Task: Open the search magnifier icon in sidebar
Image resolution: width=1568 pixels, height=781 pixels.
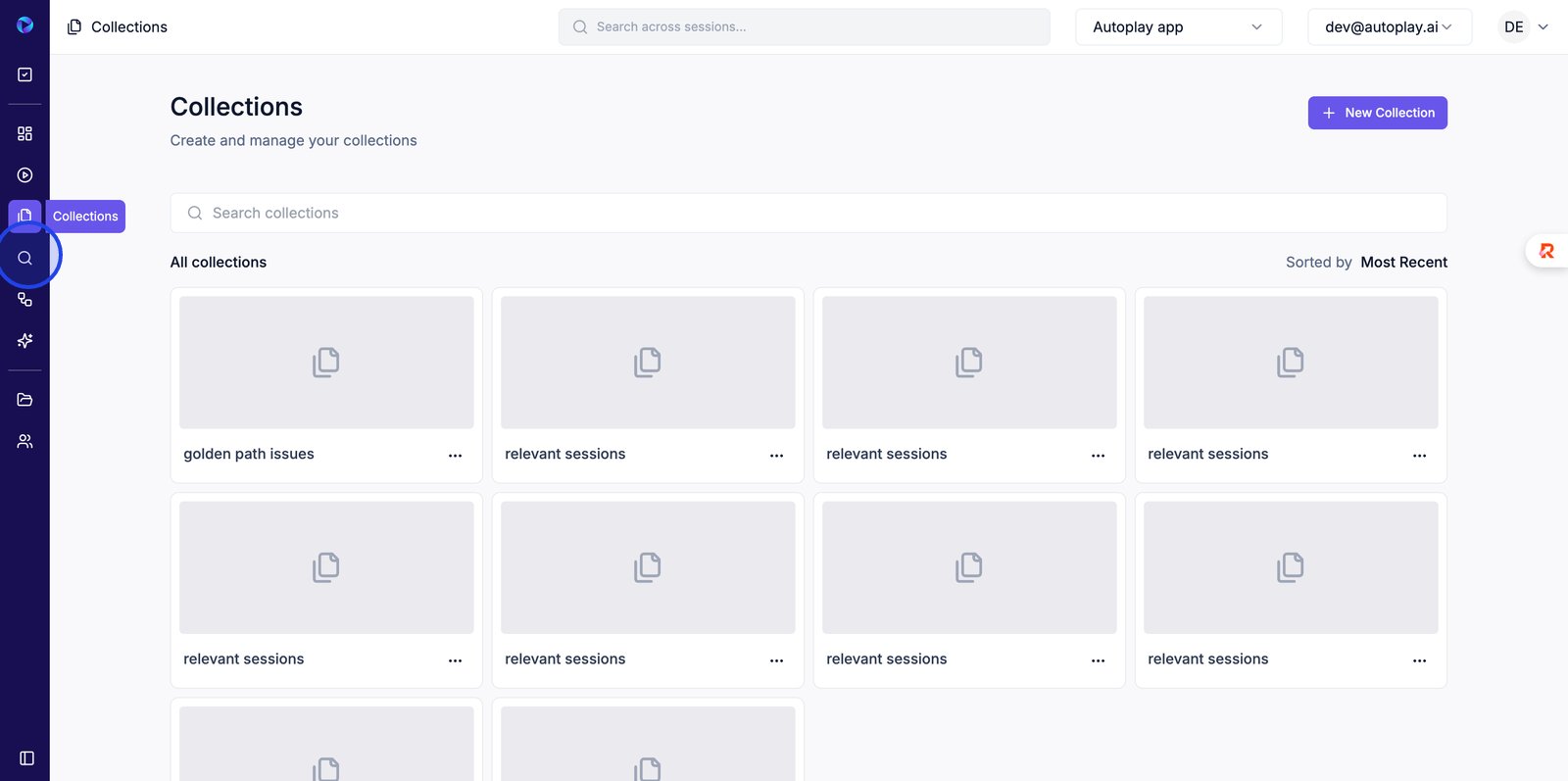Action: [25, 258]
